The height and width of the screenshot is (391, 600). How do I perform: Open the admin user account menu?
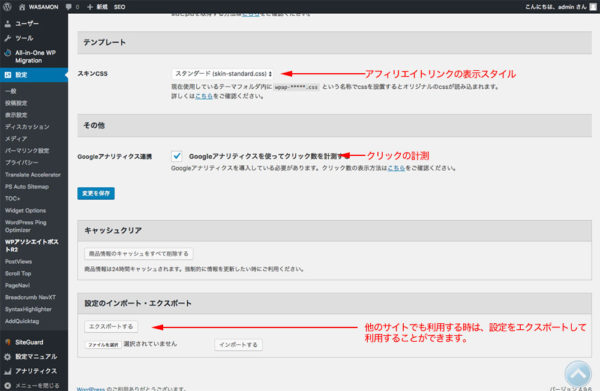tap(560, 7)
